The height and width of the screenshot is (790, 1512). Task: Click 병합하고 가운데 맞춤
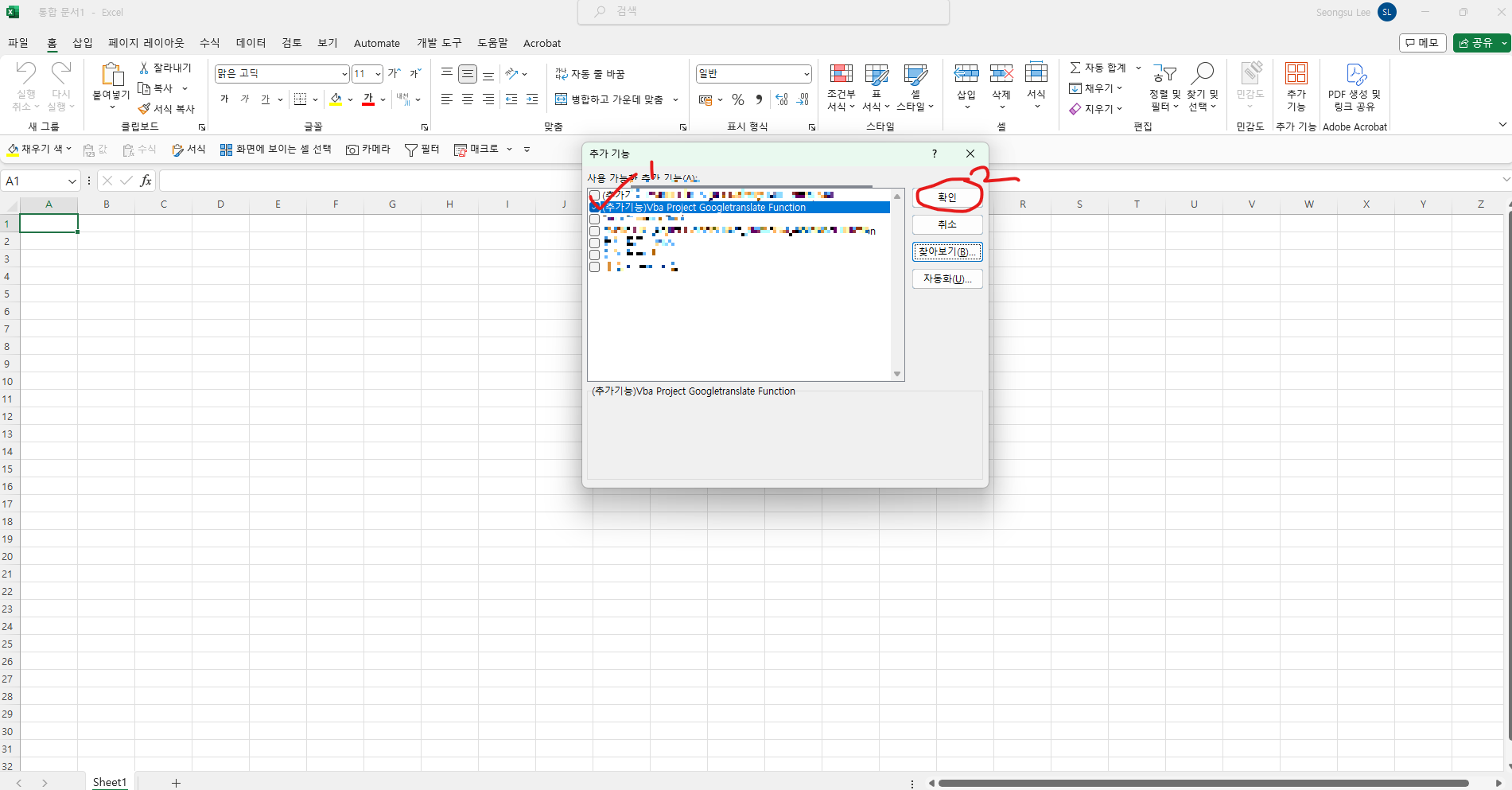609,99
